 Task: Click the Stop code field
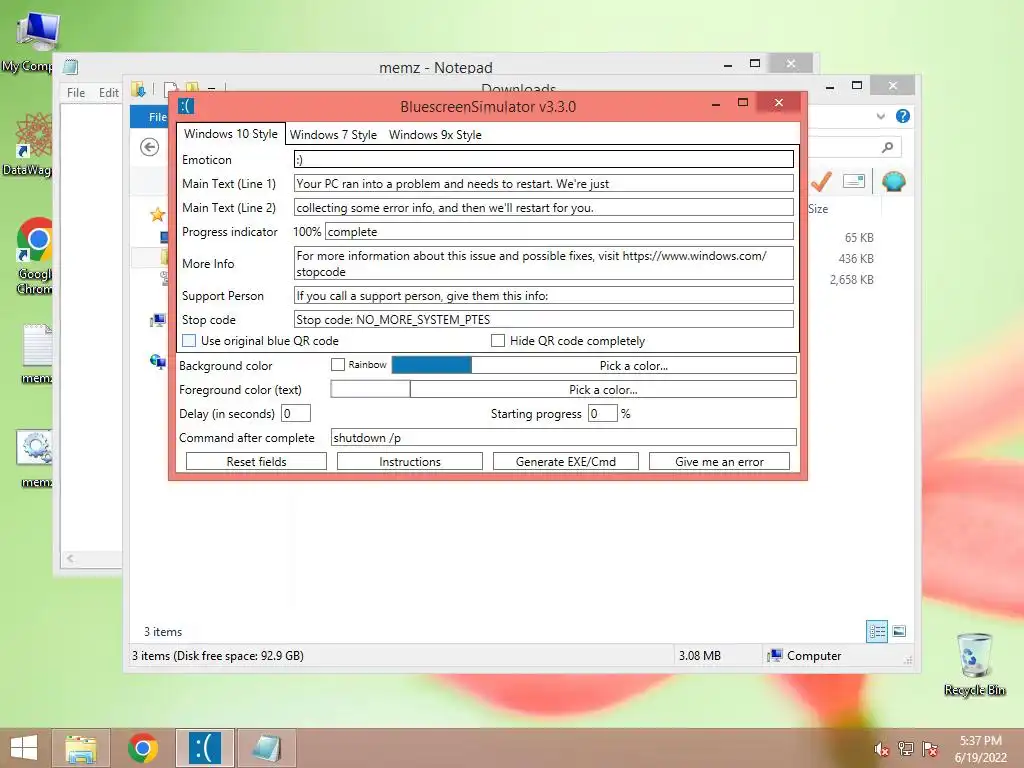543,319
